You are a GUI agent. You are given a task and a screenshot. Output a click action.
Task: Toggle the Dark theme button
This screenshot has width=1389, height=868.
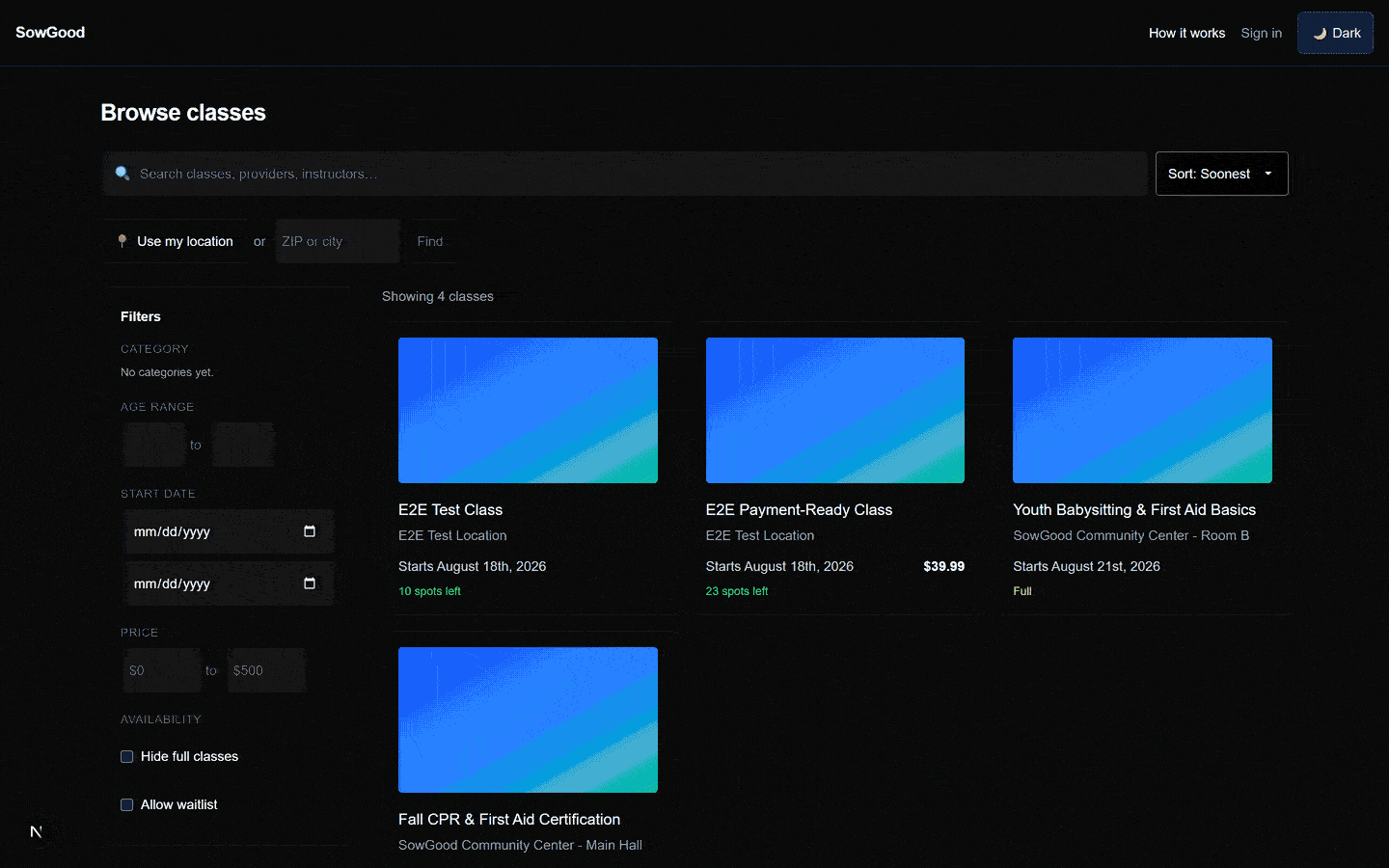coord(1335,33)
